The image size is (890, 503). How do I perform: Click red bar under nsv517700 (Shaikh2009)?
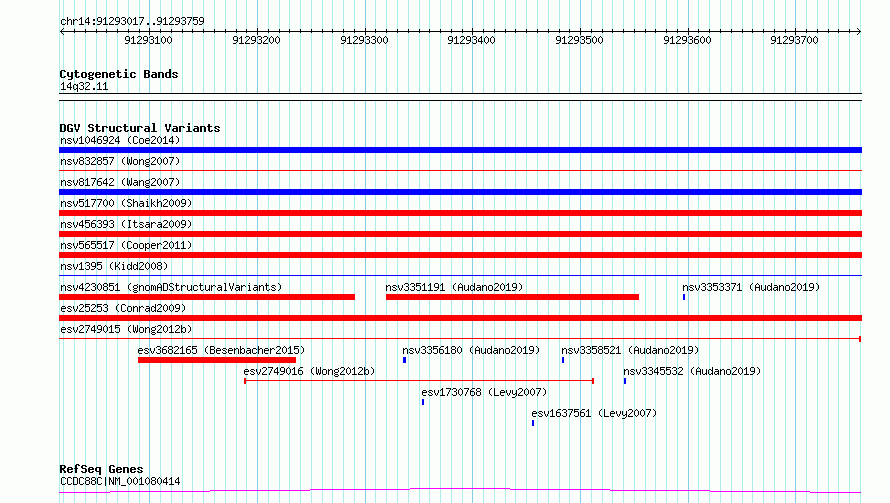coord(460,213)
